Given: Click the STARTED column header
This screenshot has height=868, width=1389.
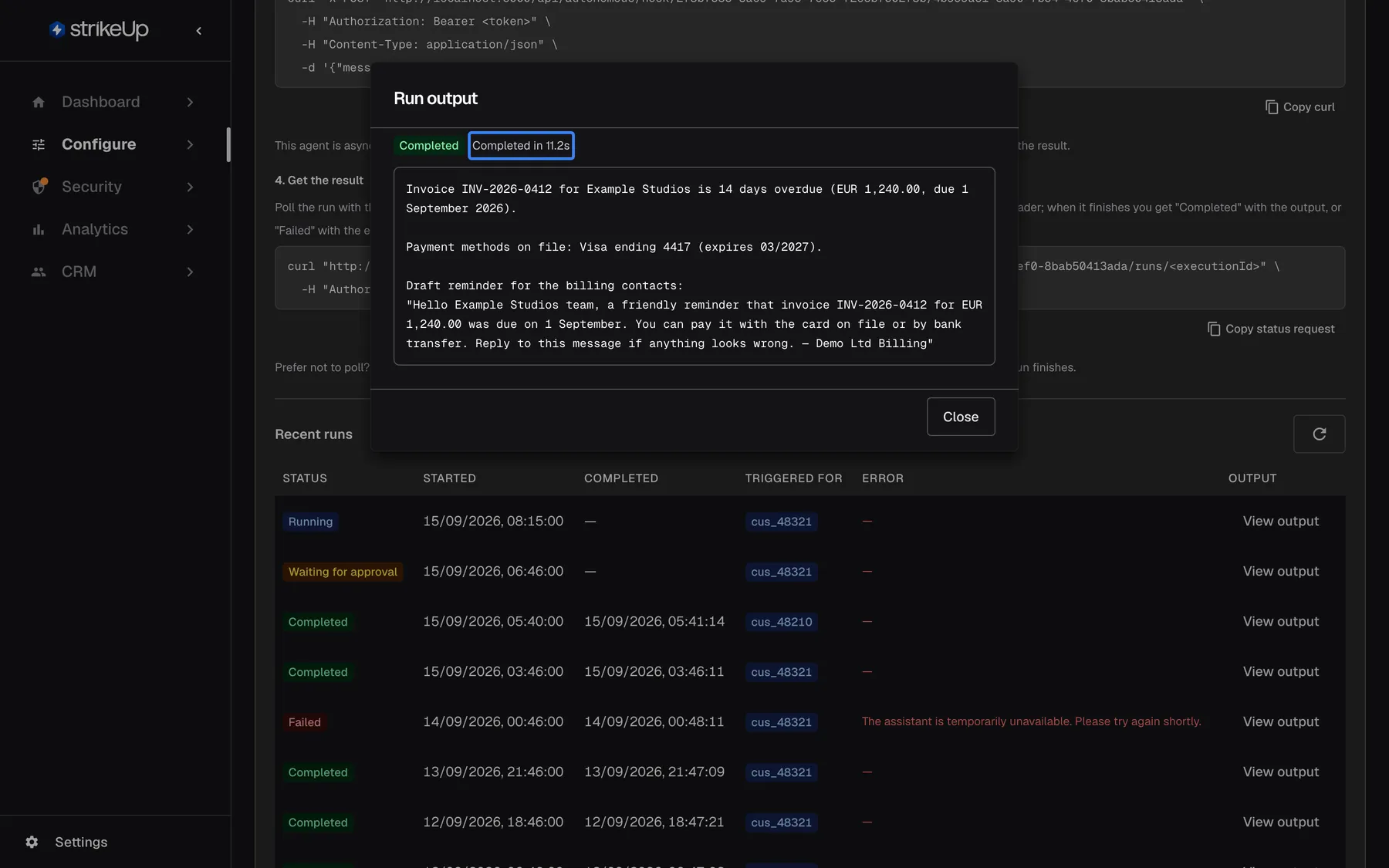Looking at the screenshot, I should [449, 478].
